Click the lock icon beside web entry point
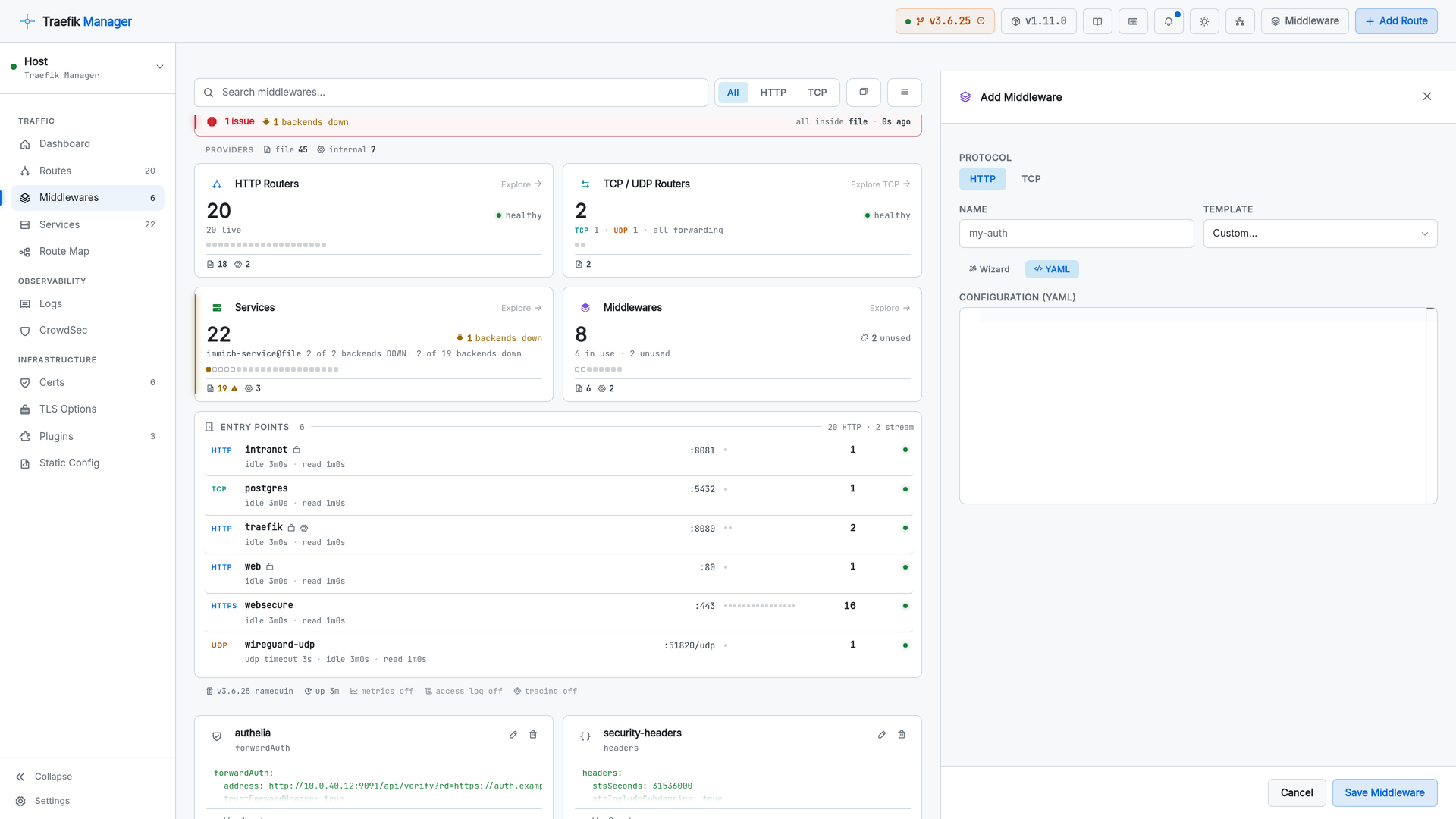The width and height of the screenshot is (1456, 819). (x=270, y=567)
